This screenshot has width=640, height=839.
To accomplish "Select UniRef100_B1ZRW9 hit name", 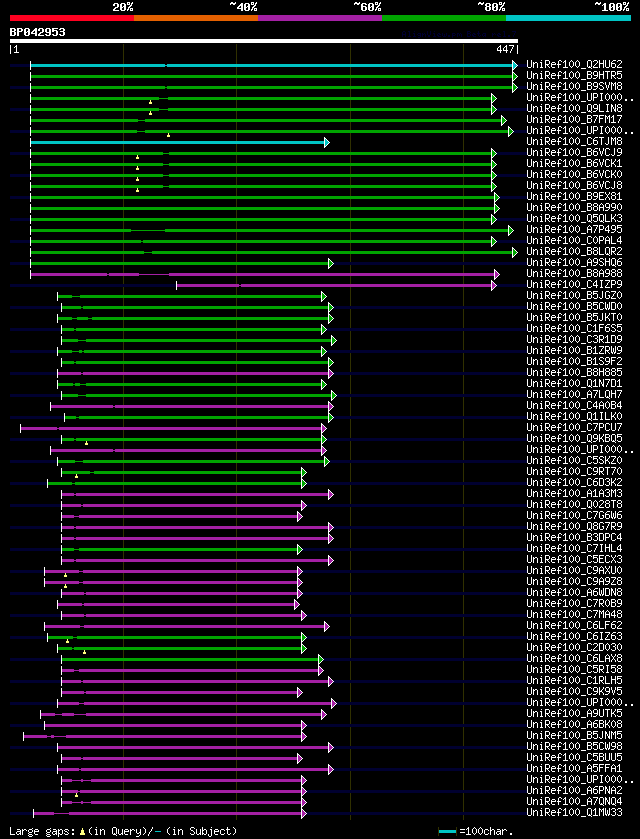I will click(x=574, y=351).
